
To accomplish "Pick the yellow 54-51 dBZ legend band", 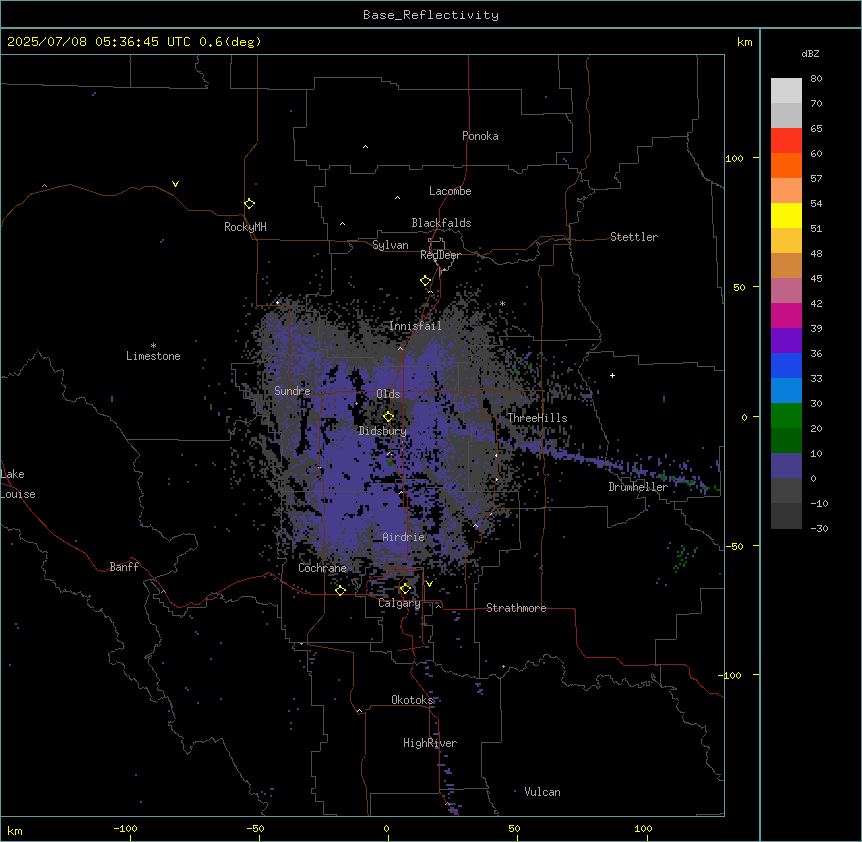I will (x=786, y=216).
